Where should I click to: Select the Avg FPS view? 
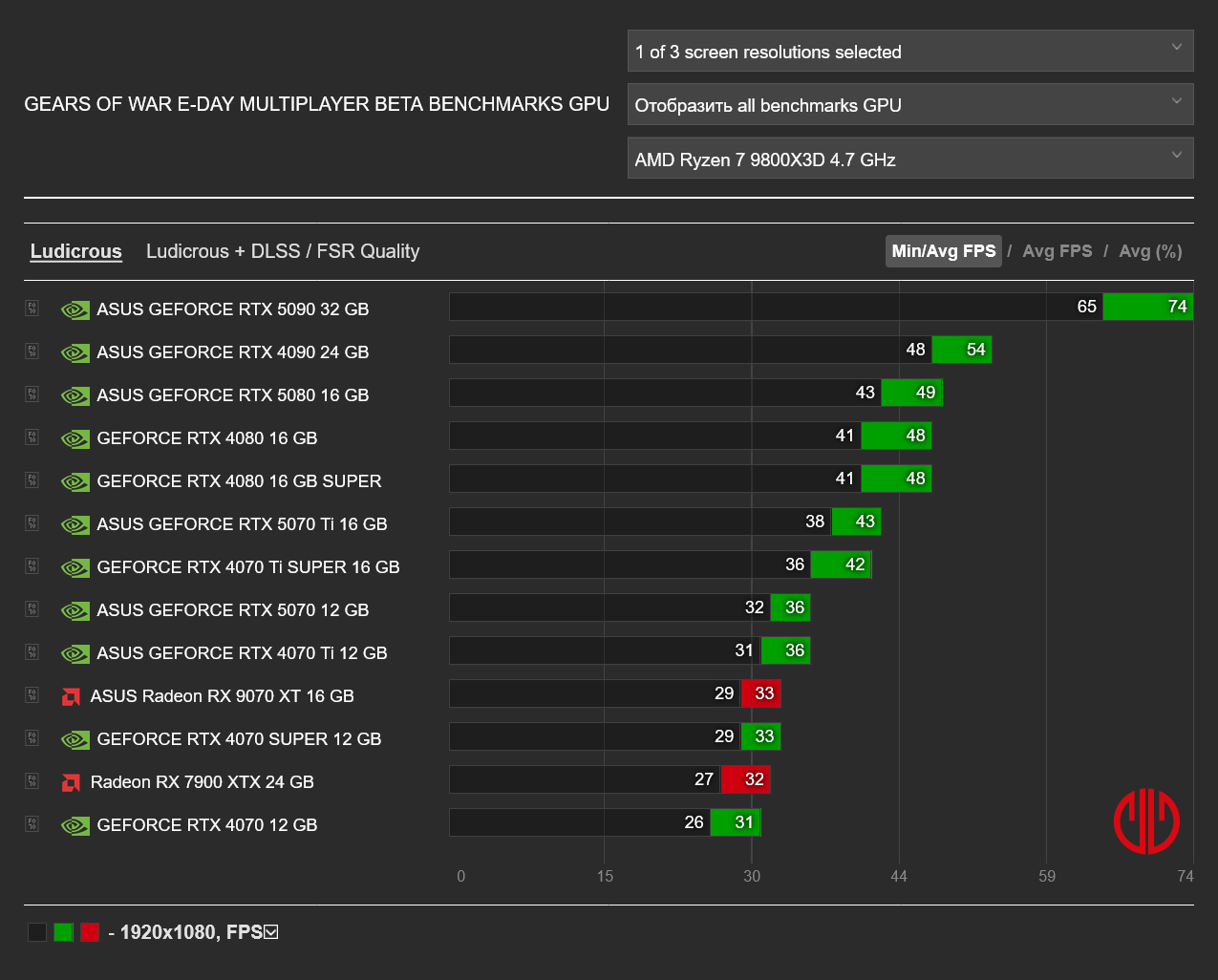tap(1058, 251)
